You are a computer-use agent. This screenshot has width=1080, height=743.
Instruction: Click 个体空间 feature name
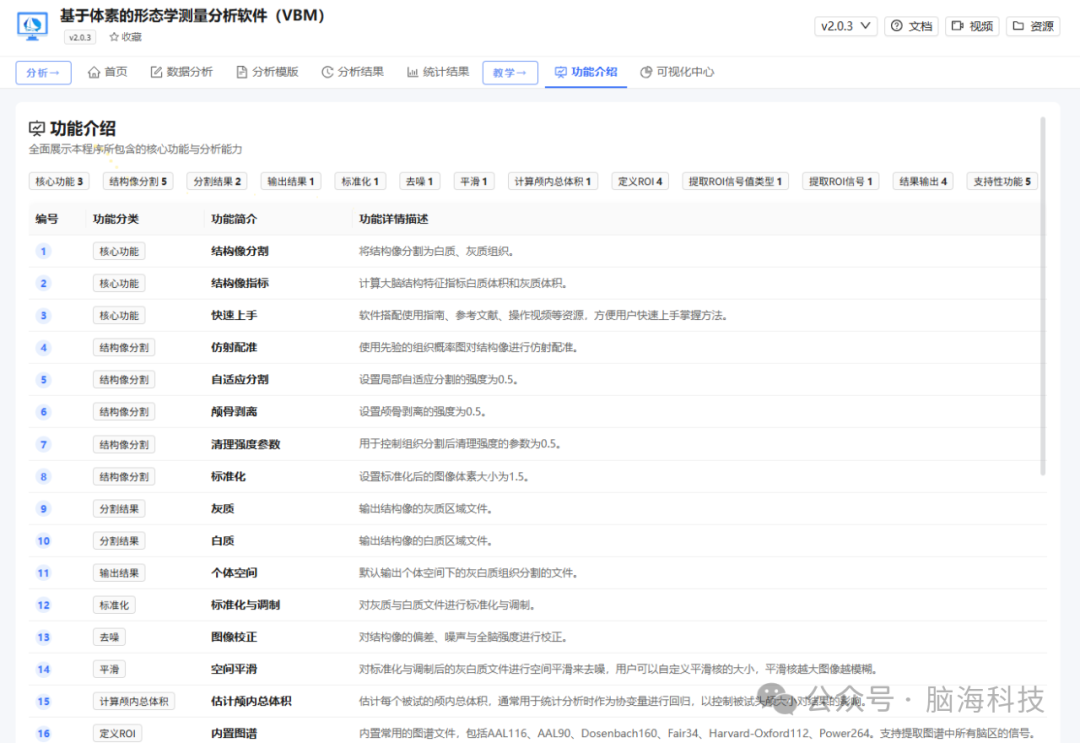point(234,573)
